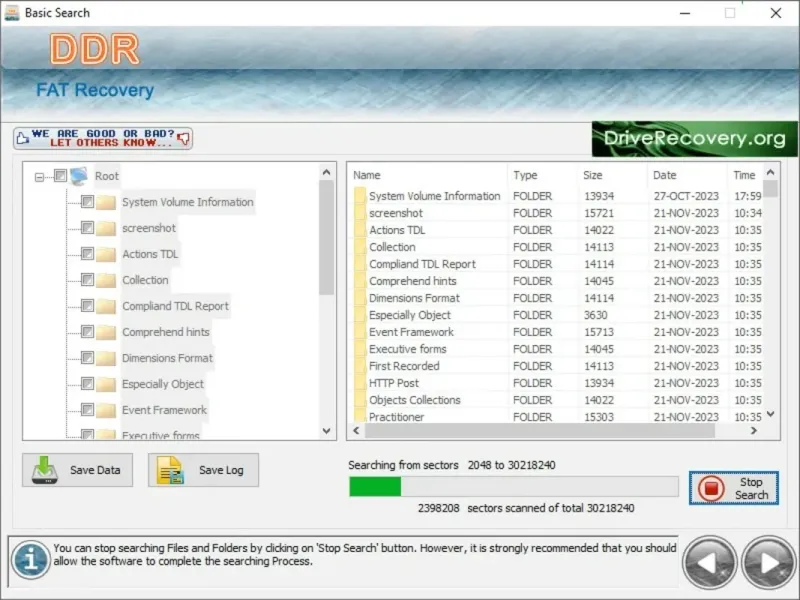Open the 'We are good or bad' feedback banner
Screen dimensions: 800x600
pos(103,138)
